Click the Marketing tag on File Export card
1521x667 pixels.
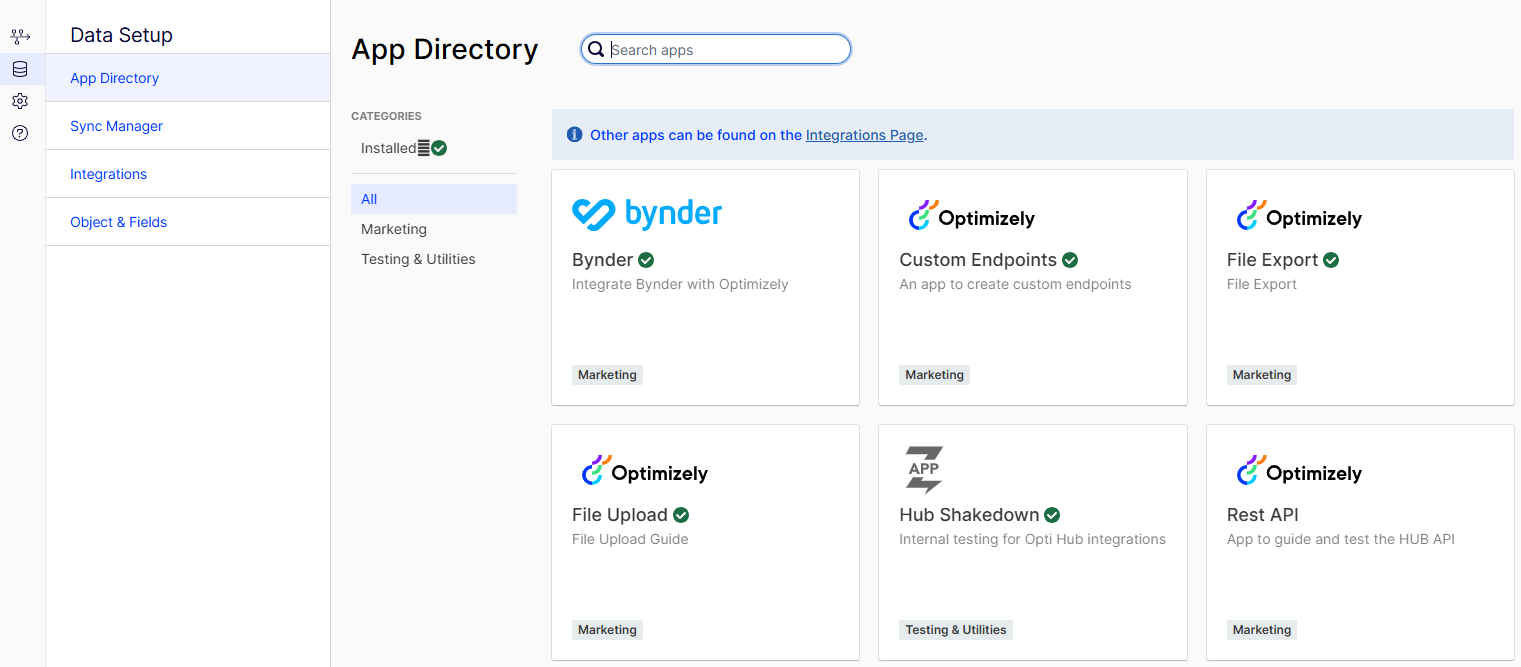1262,375
